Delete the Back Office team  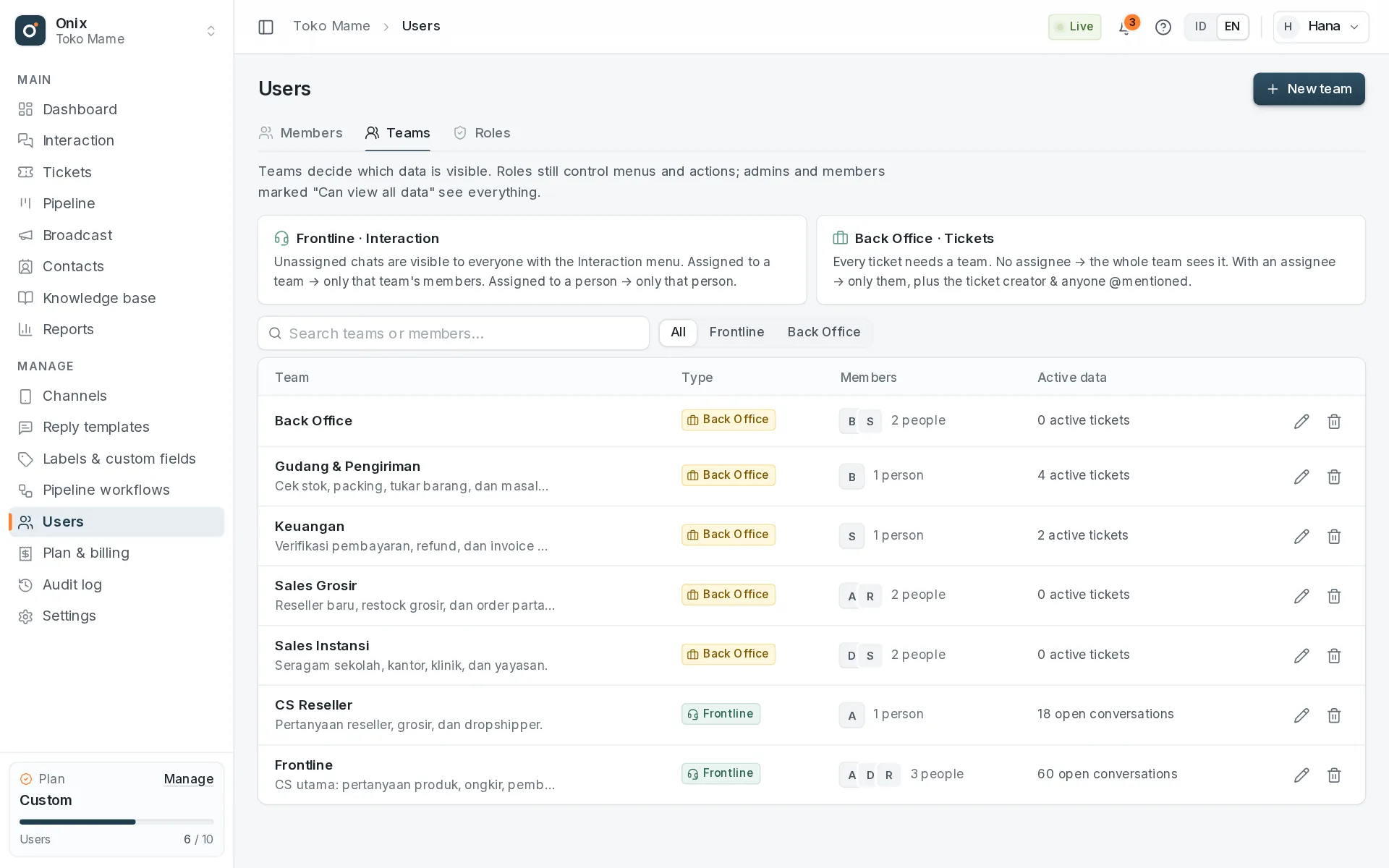click(x=1334, y=421)
